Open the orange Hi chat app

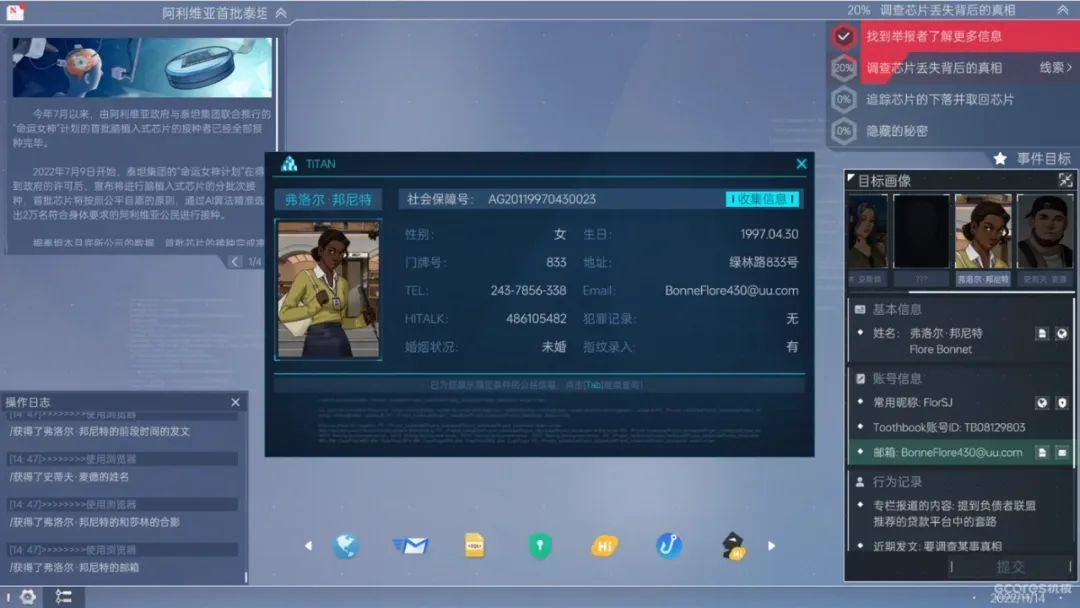pyautogui.click(x=604, y=547)
